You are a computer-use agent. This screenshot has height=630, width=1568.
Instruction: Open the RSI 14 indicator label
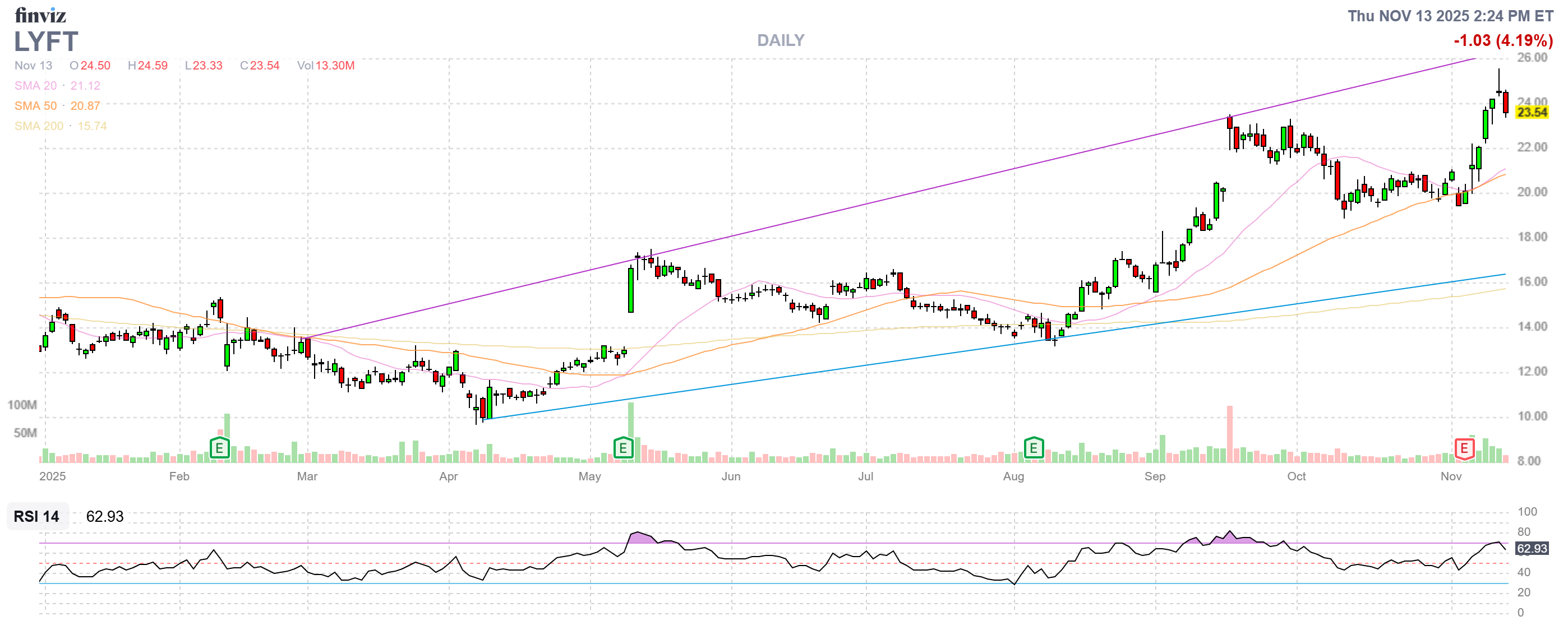tap(36, 516)
